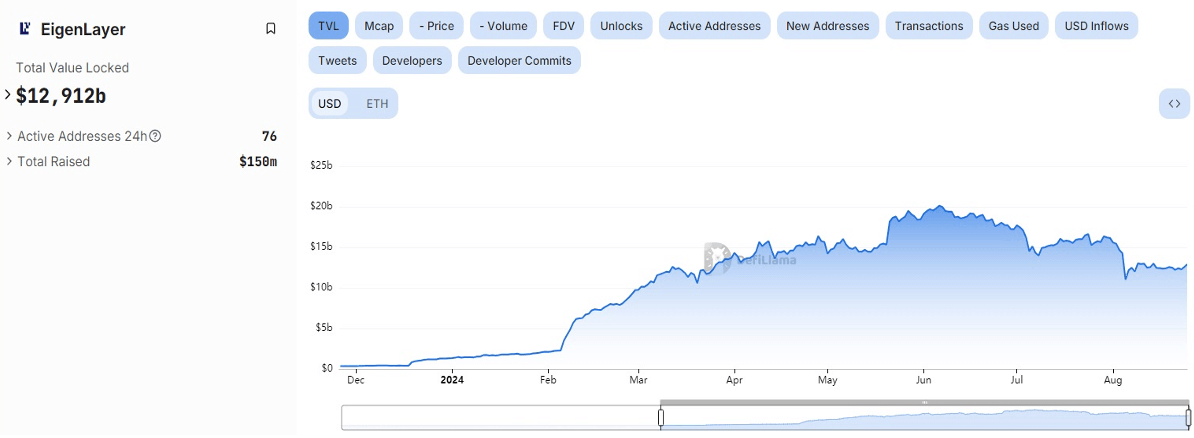Turn on the FDV metric
The width and height of the screenshot is (1194, 438).
coord(563,26)
